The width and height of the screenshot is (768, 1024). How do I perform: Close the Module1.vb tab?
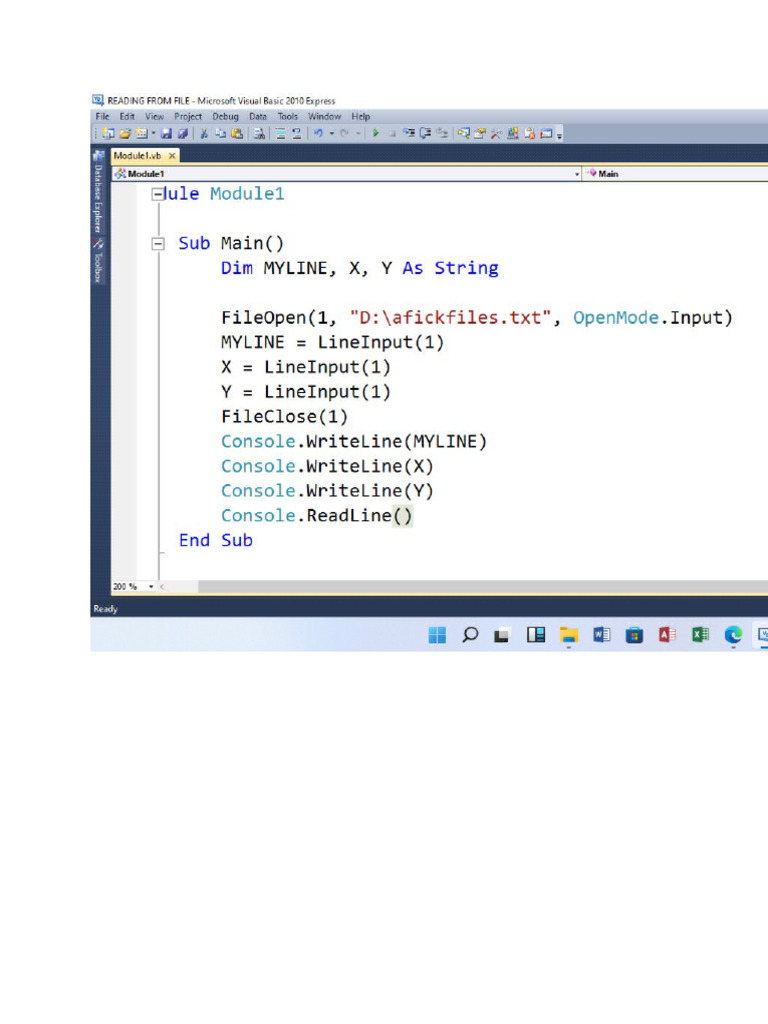[x=172, y=156]
